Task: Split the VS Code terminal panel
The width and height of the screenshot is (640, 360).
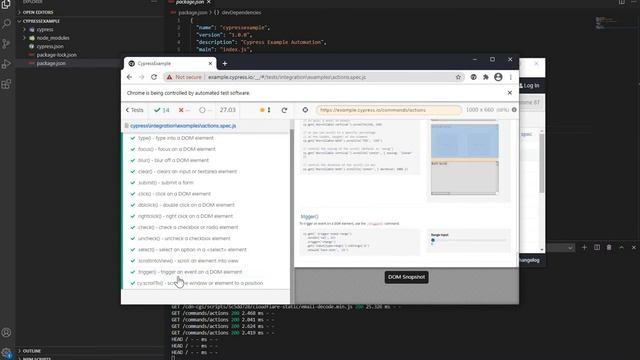Action: (x=597, y=247)
